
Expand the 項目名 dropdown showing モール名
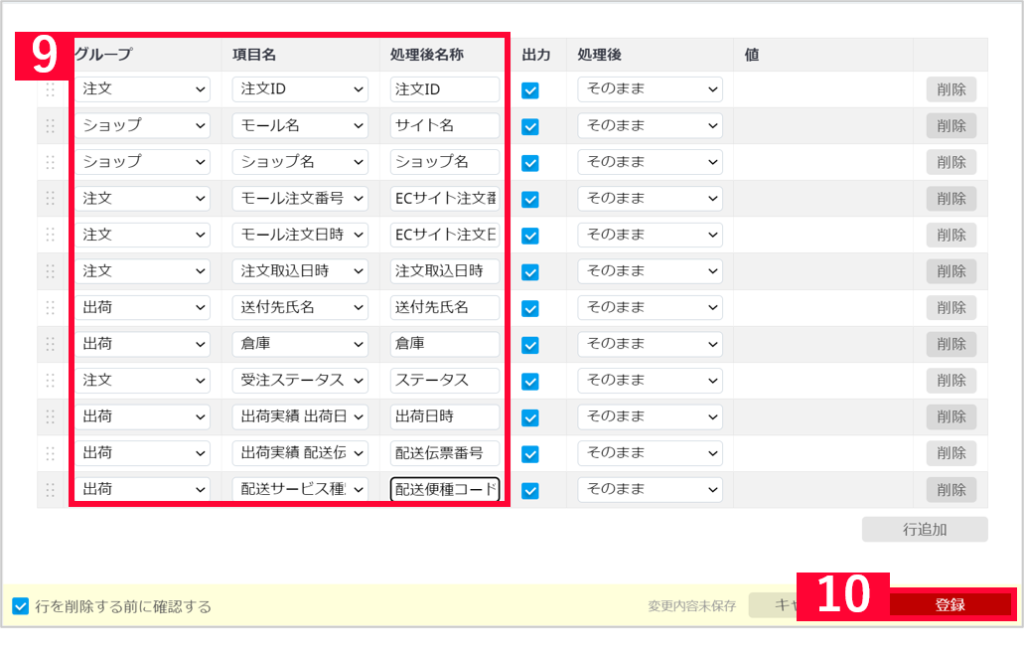(x=300, y=125)
